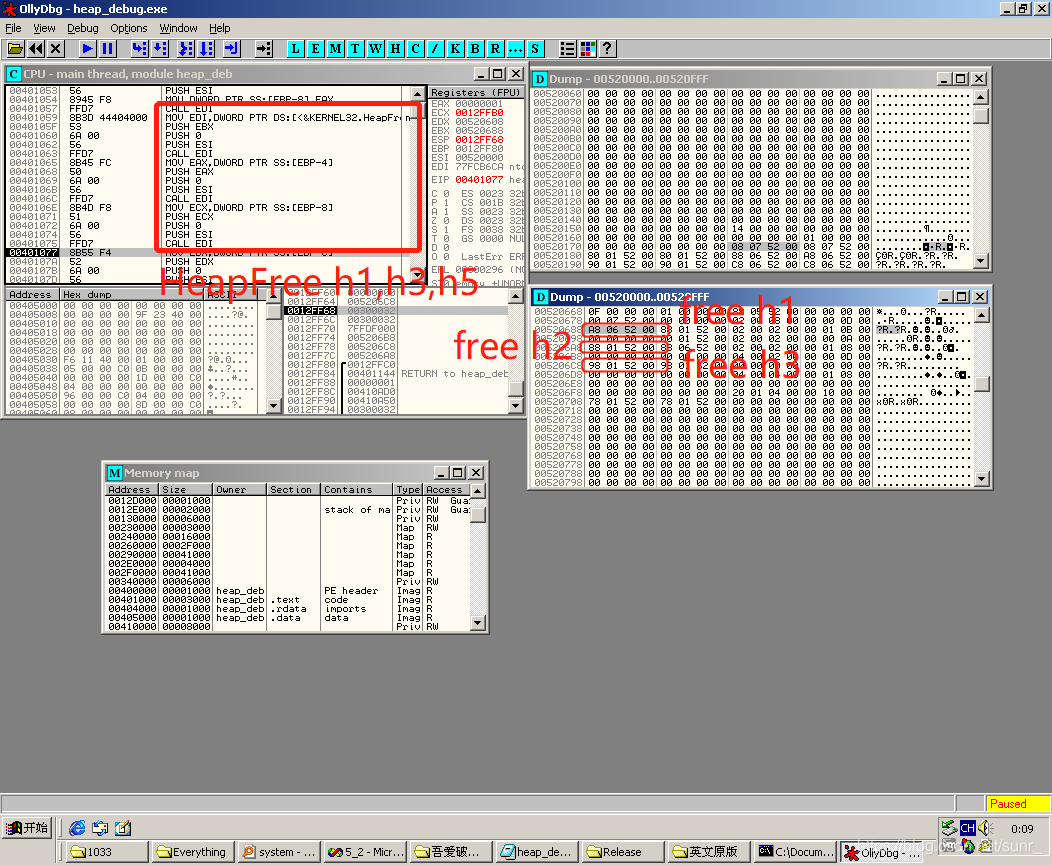Click EIP value 00401077 in Registers
Screen dimensions: 1052x865
point(479,180)
